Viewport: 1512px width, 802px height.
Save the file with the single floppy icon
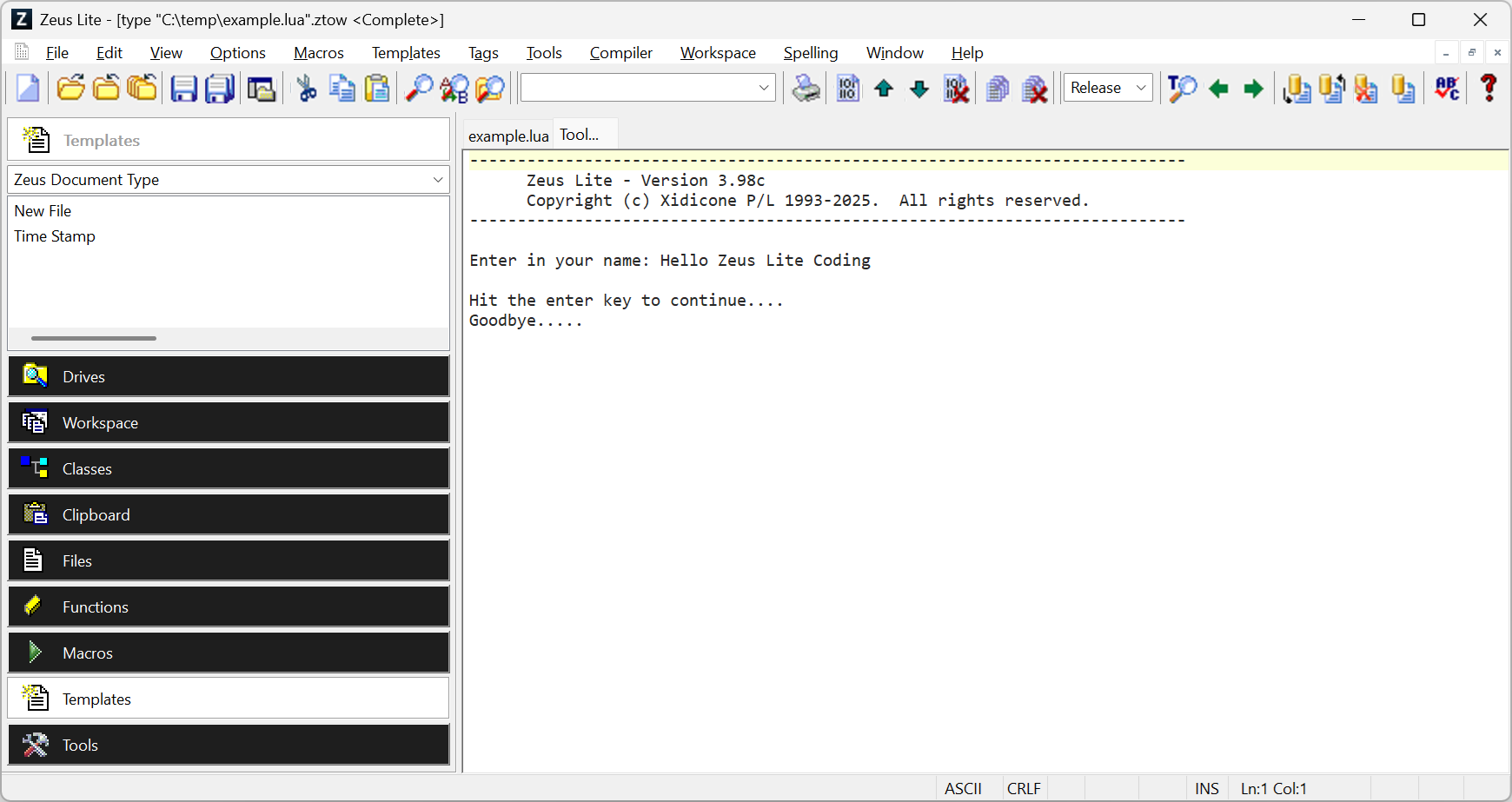tap(183, 88)
